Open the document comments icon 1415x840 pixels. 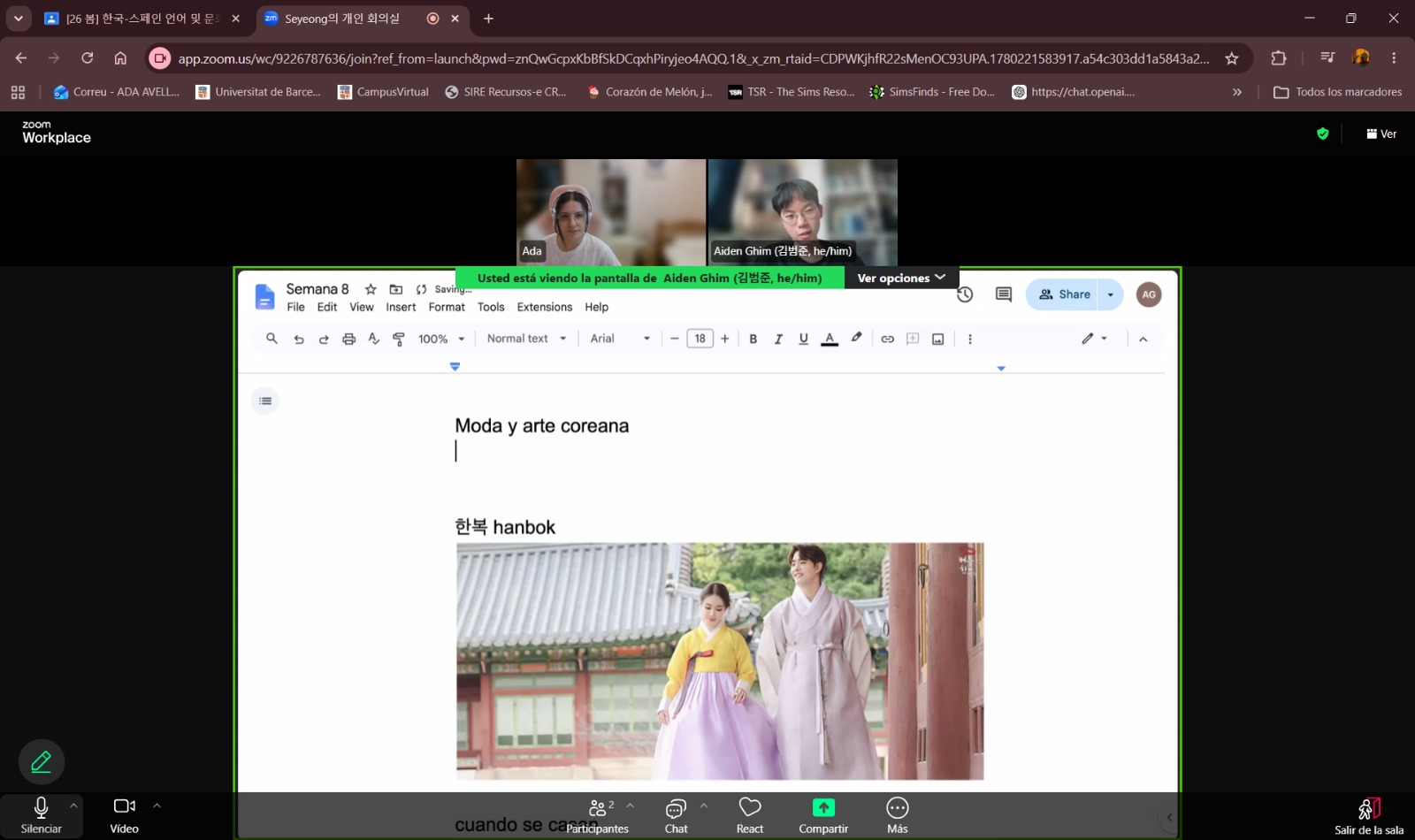1004,294
